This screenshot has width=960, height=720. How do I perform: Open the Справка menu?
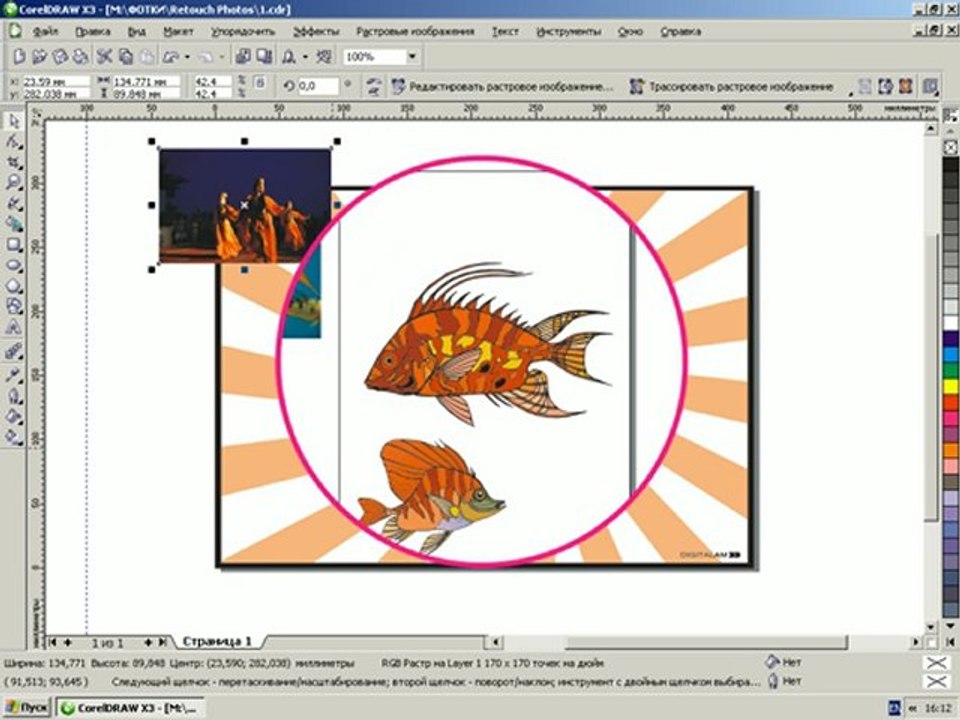[x=681, y=31]
